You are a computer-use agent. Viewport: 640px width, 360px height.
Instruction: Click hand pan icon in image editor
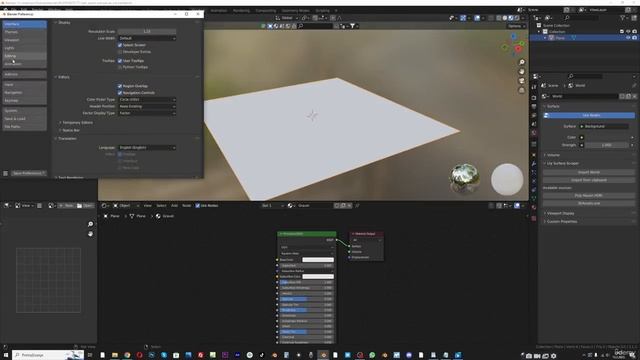(90, 234)
